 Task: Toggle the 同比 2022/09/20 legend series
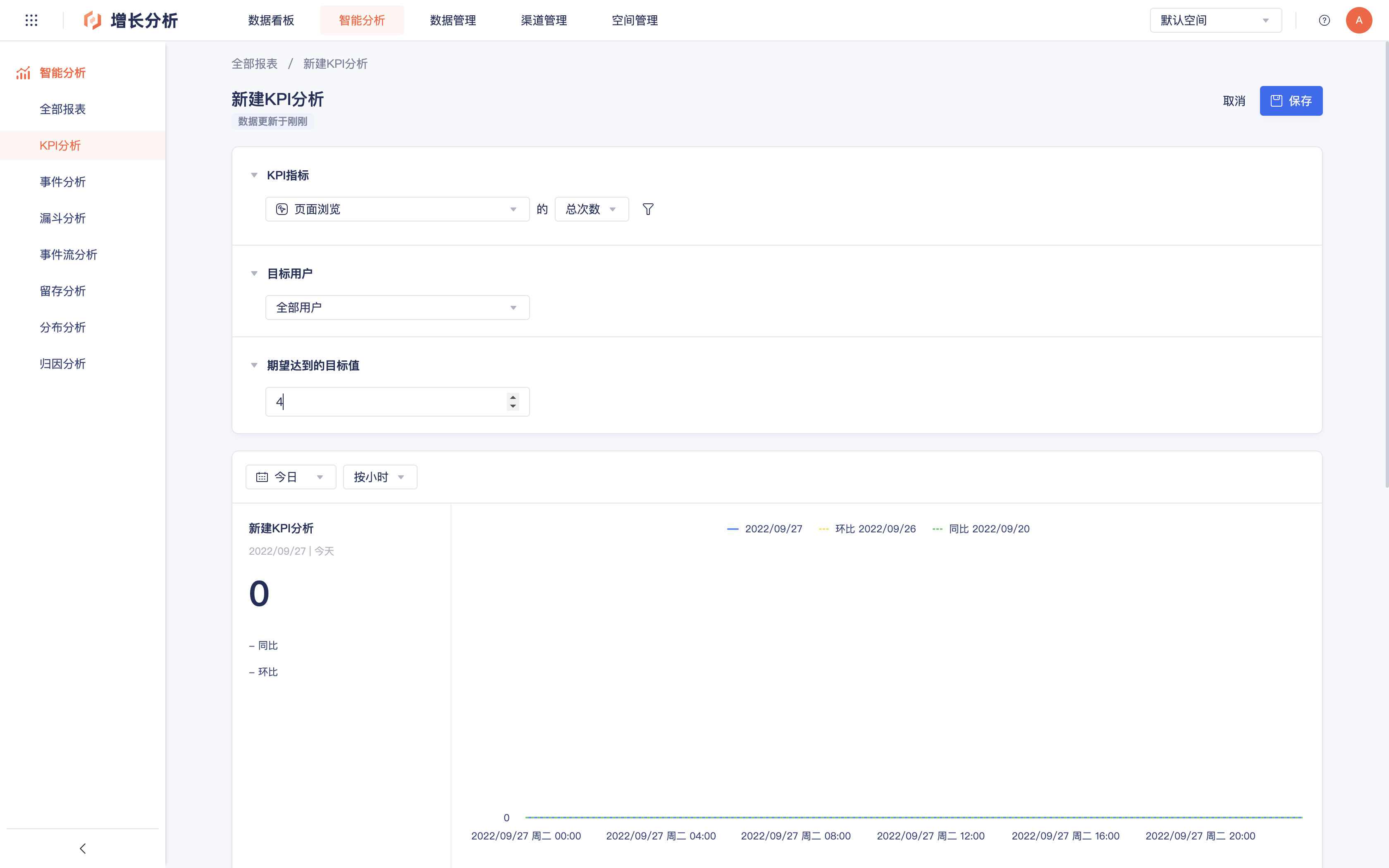tap(981, 529)
